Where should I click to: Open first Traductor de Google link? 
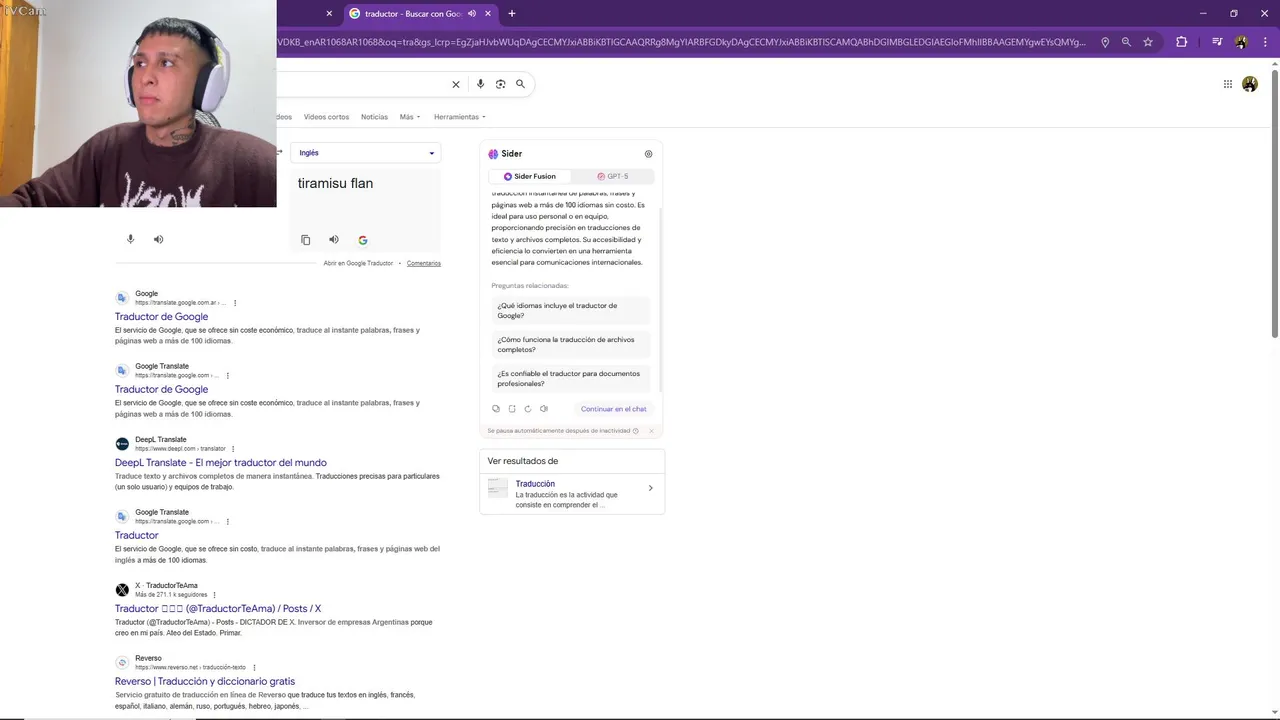[x=161, y=317]
